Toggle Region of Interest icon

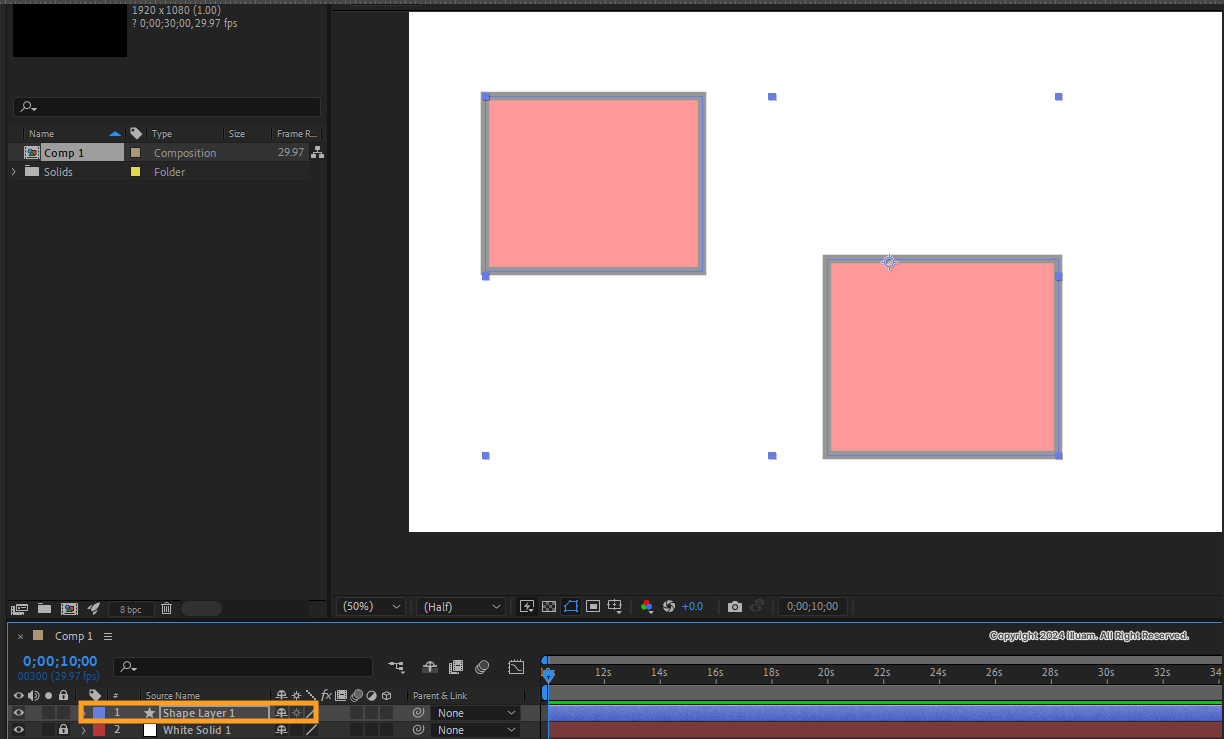click(593, 606)
